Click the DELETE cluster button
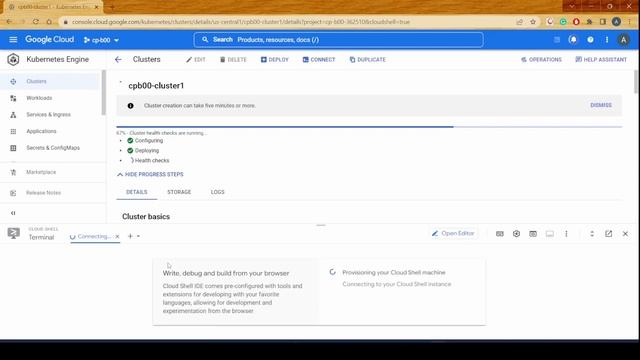The width and height of the screenshot is (640, 360). pyautogui.click(x=233, y=60)
